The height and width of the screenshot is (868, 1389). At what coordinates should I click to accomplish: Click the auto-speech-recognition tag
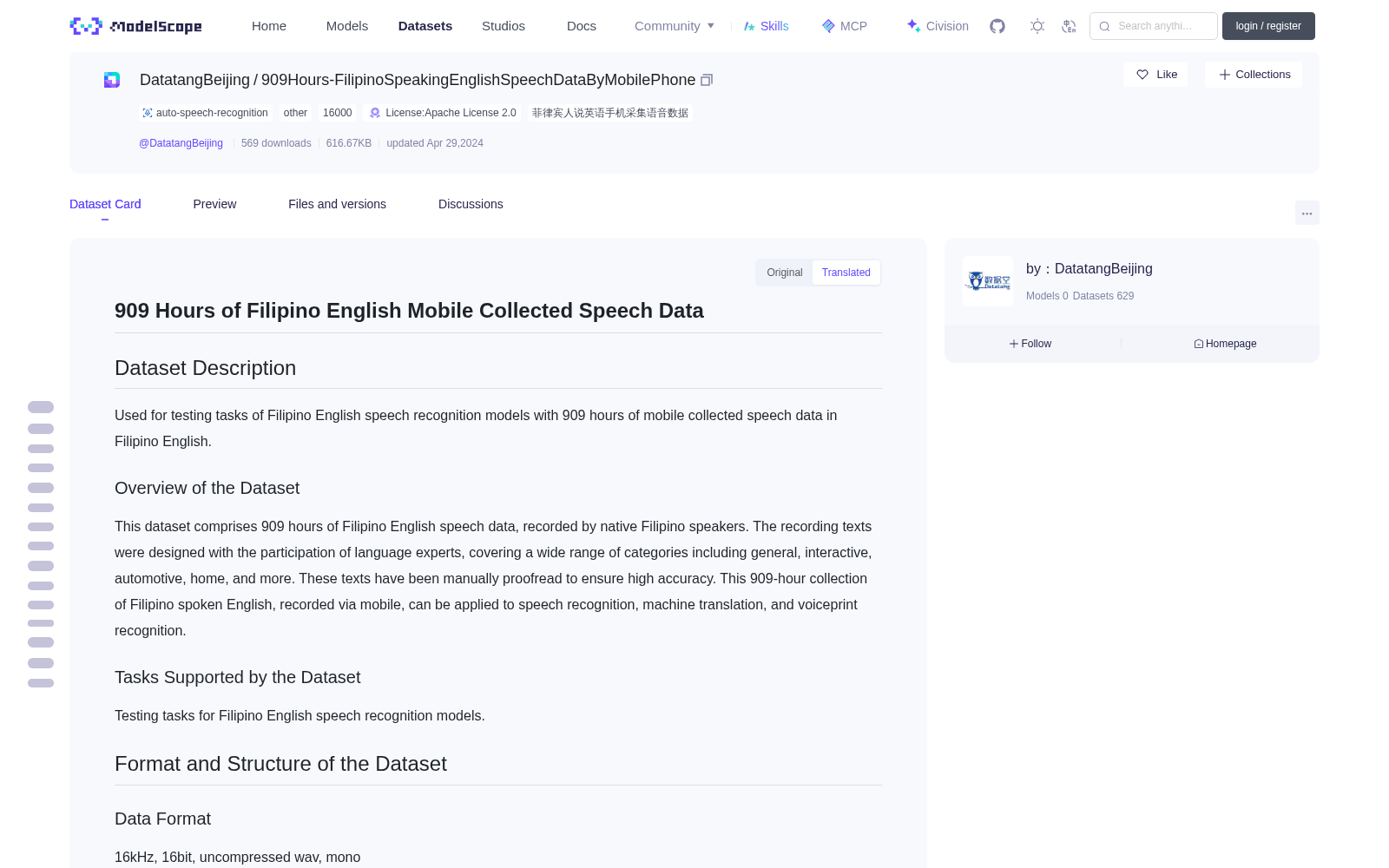[206, 113]
